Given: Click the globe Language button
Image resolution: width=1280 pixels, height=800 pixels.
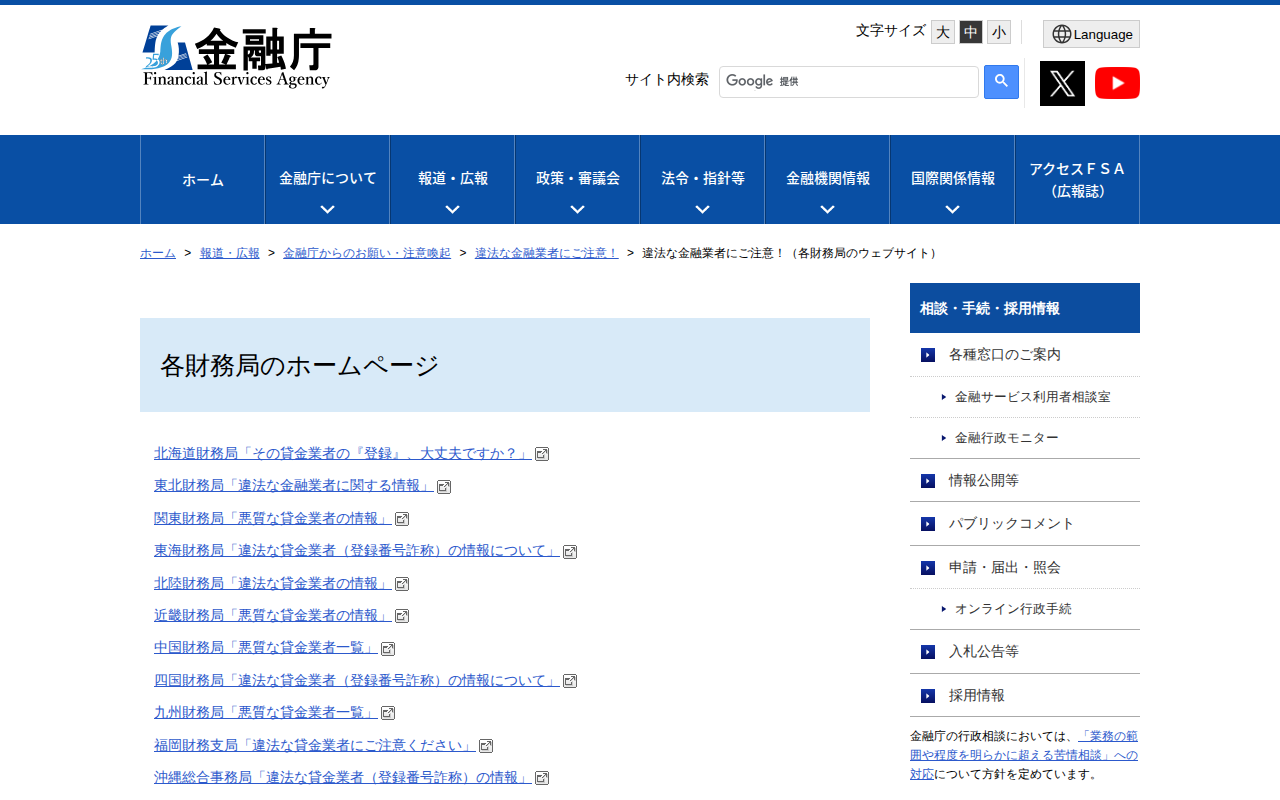Looking at the screenshot, I should [x=1091, y=34].
